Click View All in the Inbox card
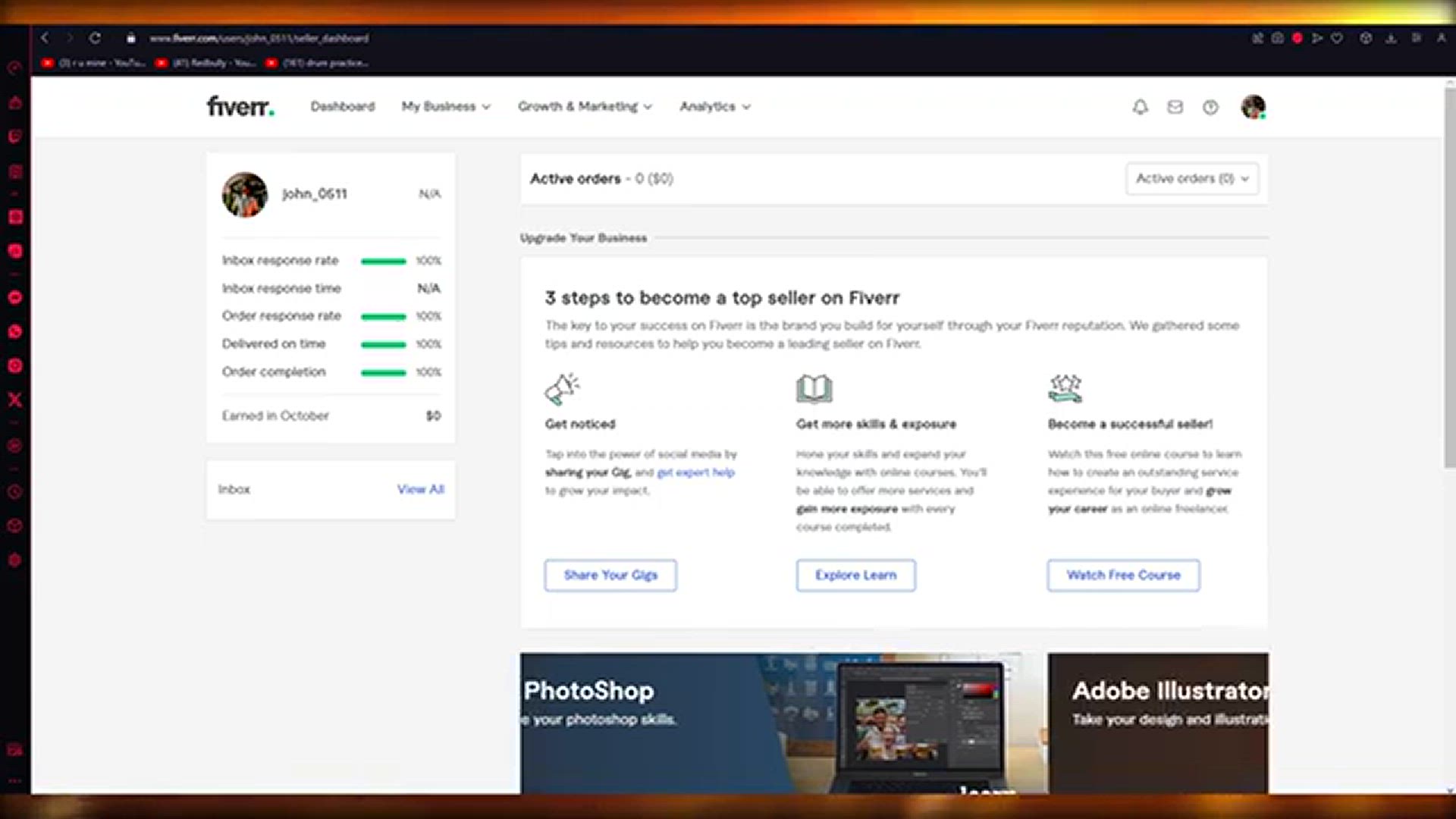 click(x=421, y=489)
